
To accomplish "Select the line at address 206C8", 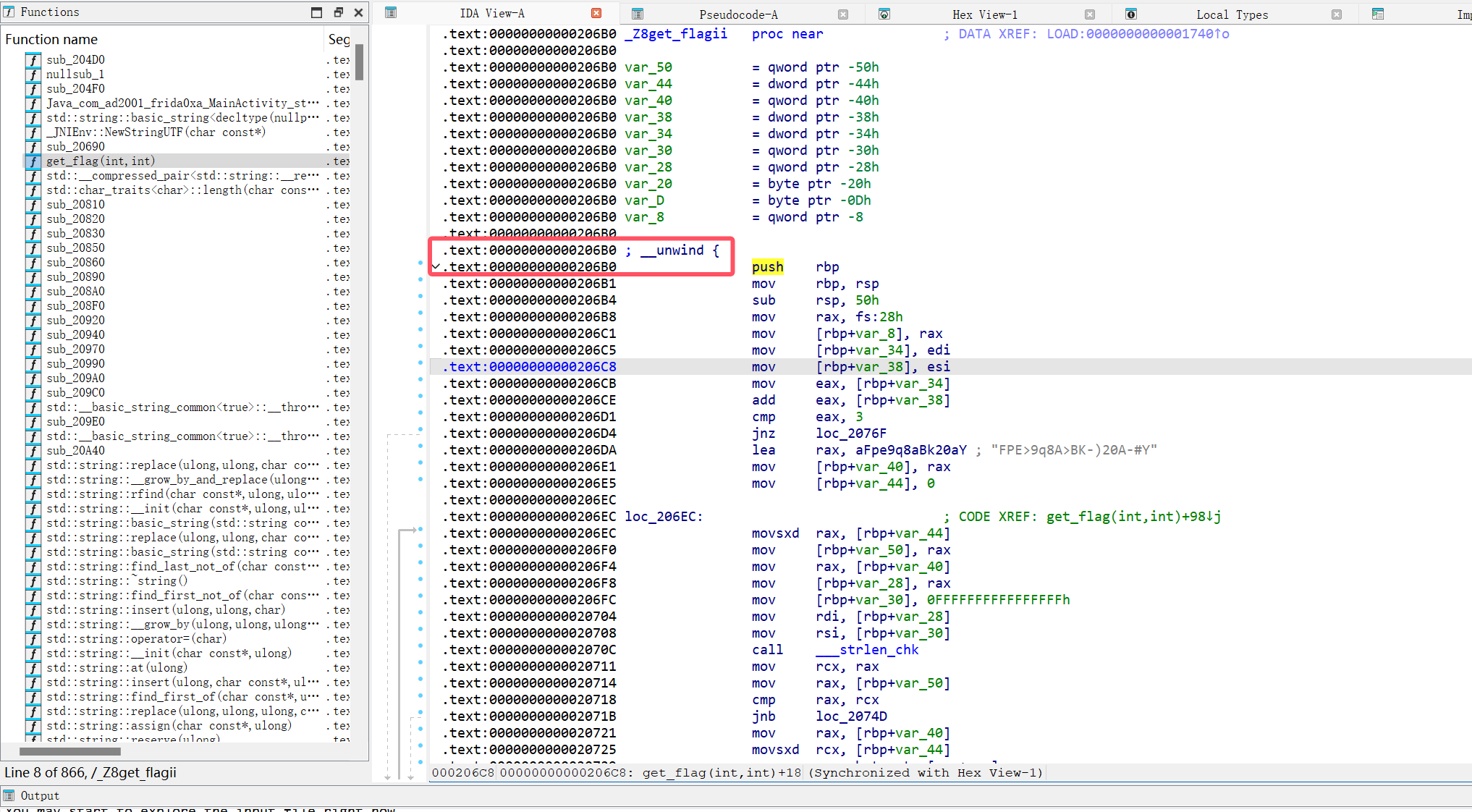I will (949, 367).
